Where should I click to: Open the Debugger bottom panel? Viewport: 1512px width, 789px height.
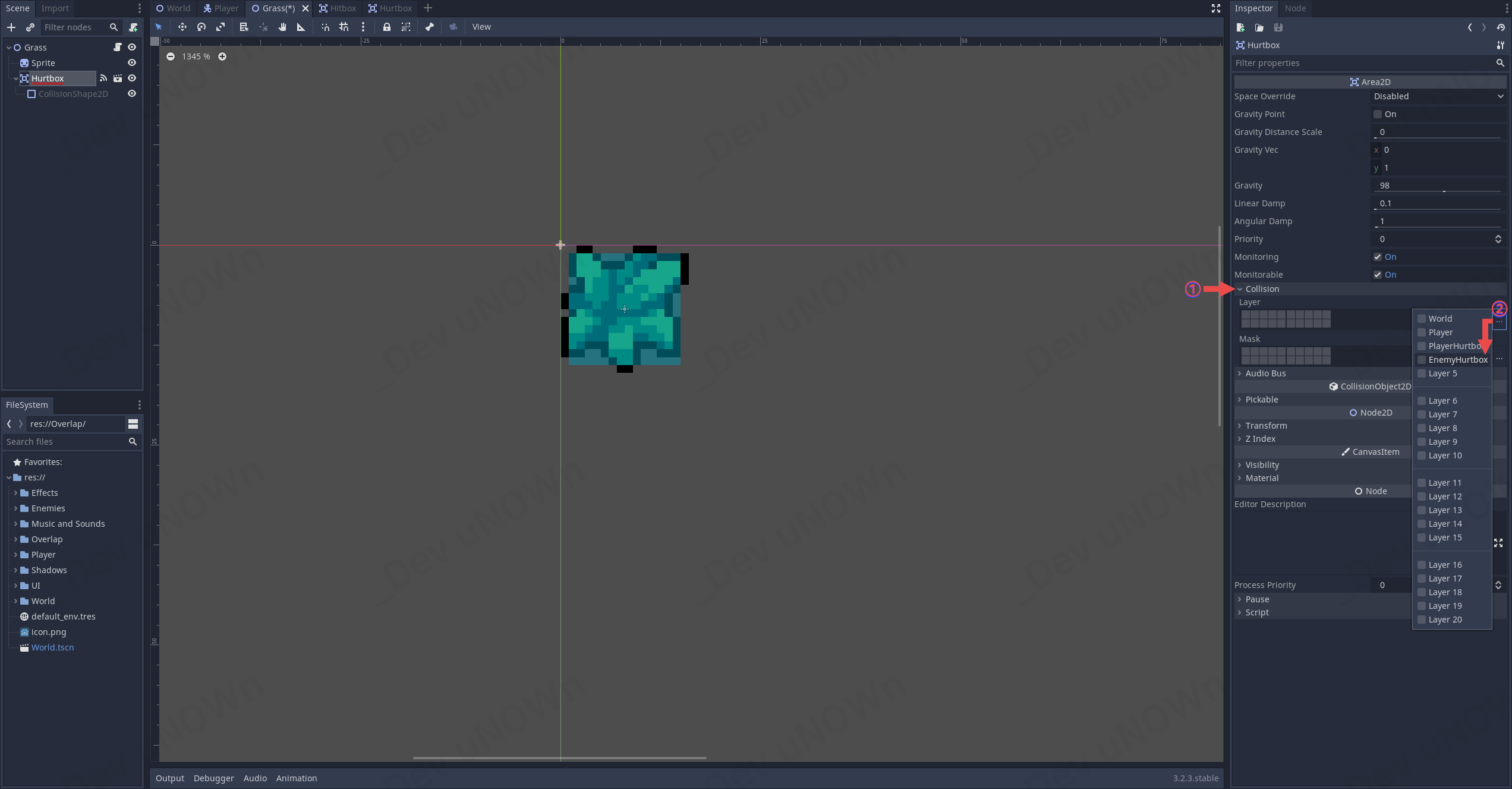coord(213,778)
